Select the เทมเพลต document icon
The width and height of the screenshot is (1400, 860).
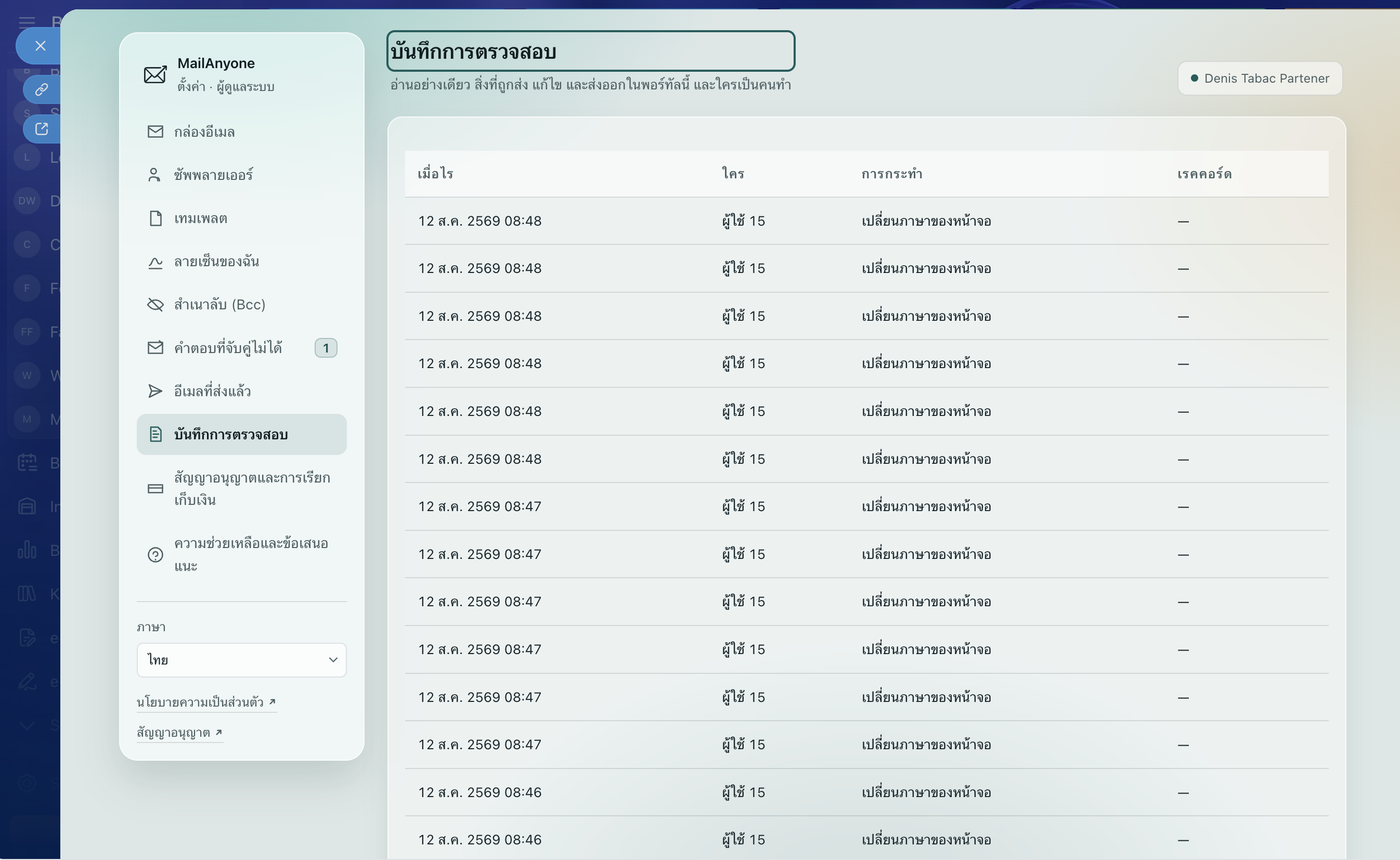point(155,218)
